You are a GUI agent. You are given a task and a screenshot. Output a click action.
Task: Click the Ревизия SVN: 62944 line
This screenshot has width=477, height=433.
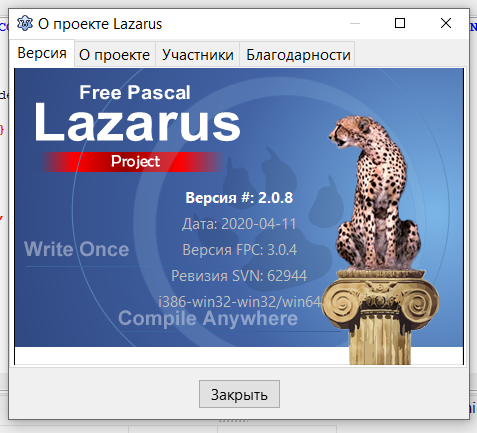[239, 276]
